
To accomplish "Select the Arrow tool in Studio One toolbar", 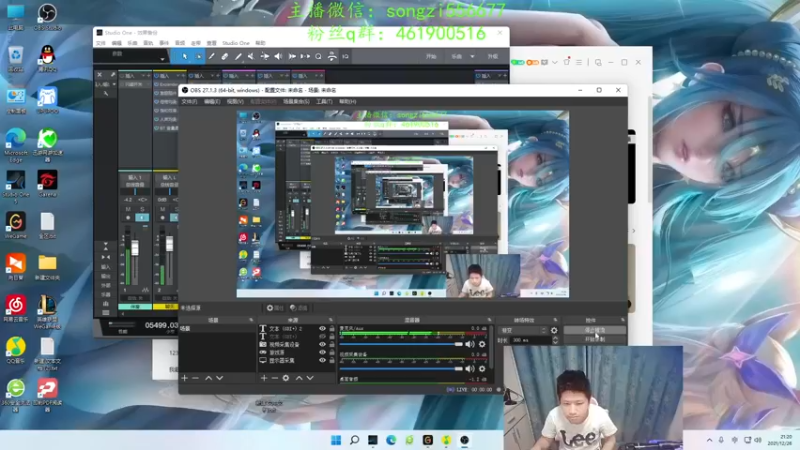I will click(185, 57).
